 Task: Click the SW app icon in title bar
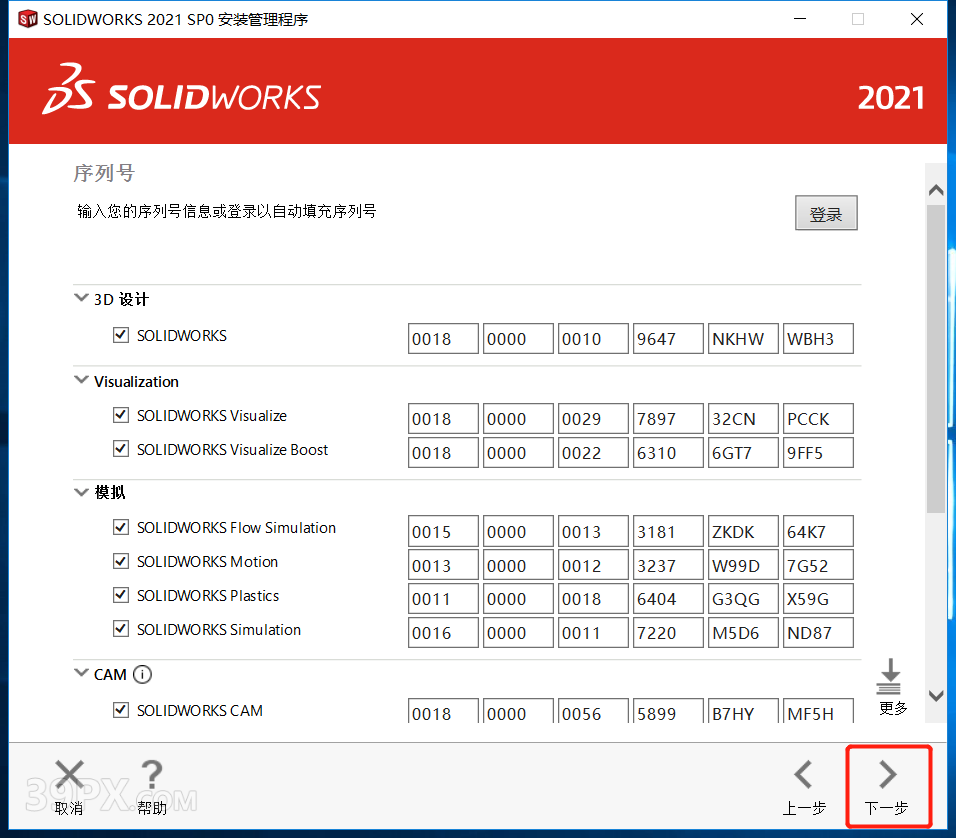coord(28,20)
